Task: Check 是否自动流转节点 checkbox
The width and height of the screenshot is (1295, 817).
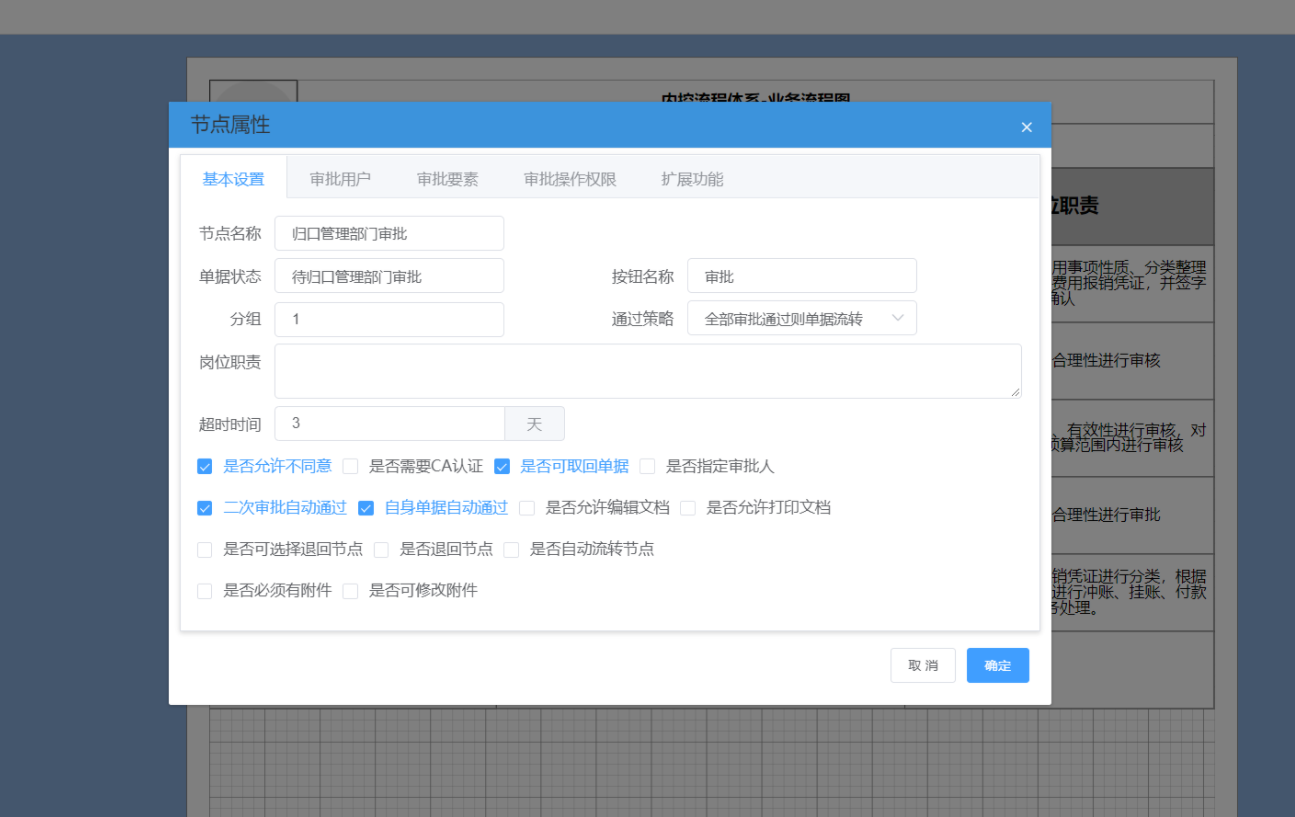Action: coord(511,550)
